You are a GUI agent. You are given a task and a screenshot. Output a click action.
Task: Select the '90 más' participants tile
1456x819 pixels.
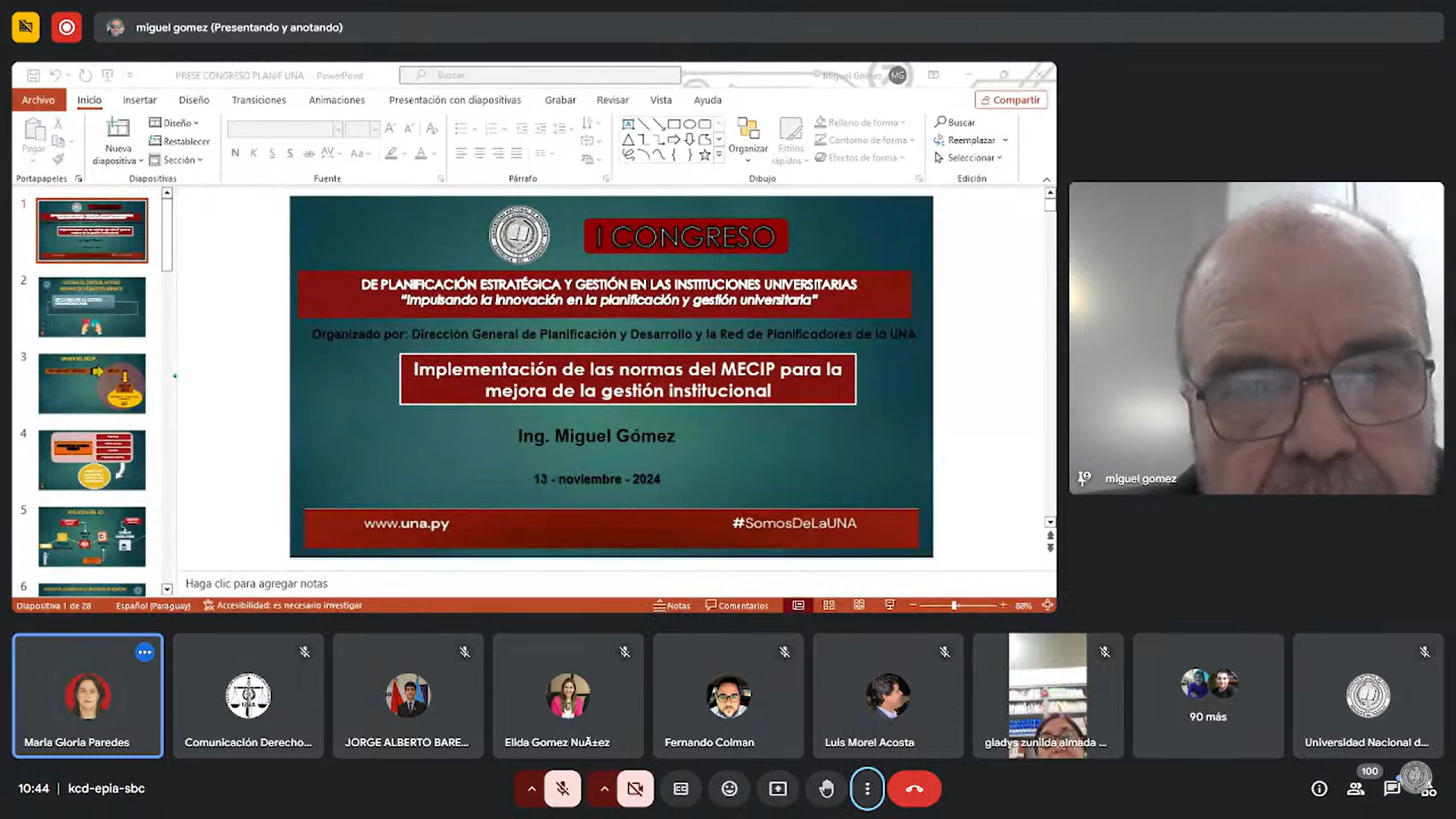click(1208, 695)
